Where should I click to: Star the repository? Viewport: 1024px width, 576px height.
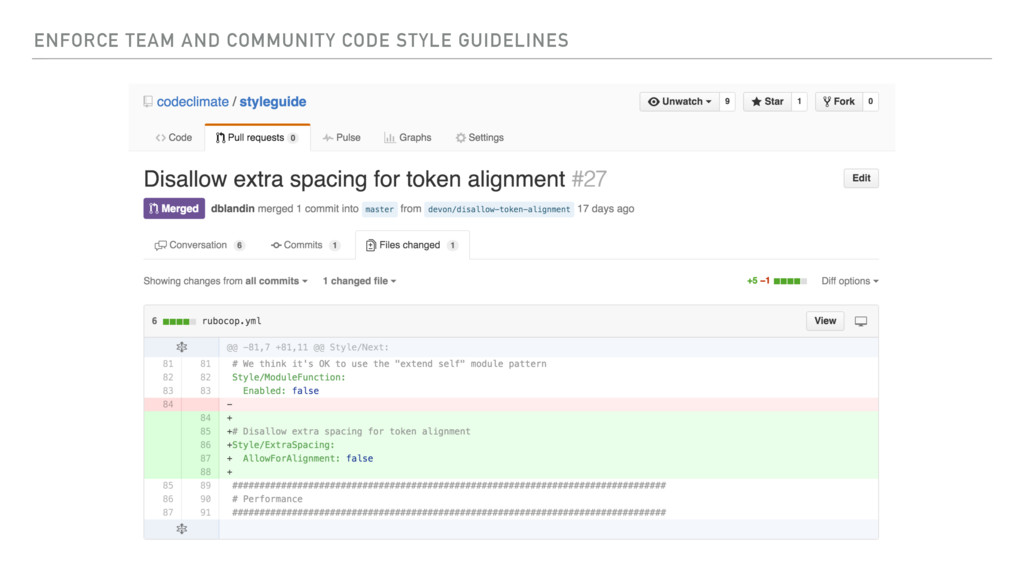767,101
